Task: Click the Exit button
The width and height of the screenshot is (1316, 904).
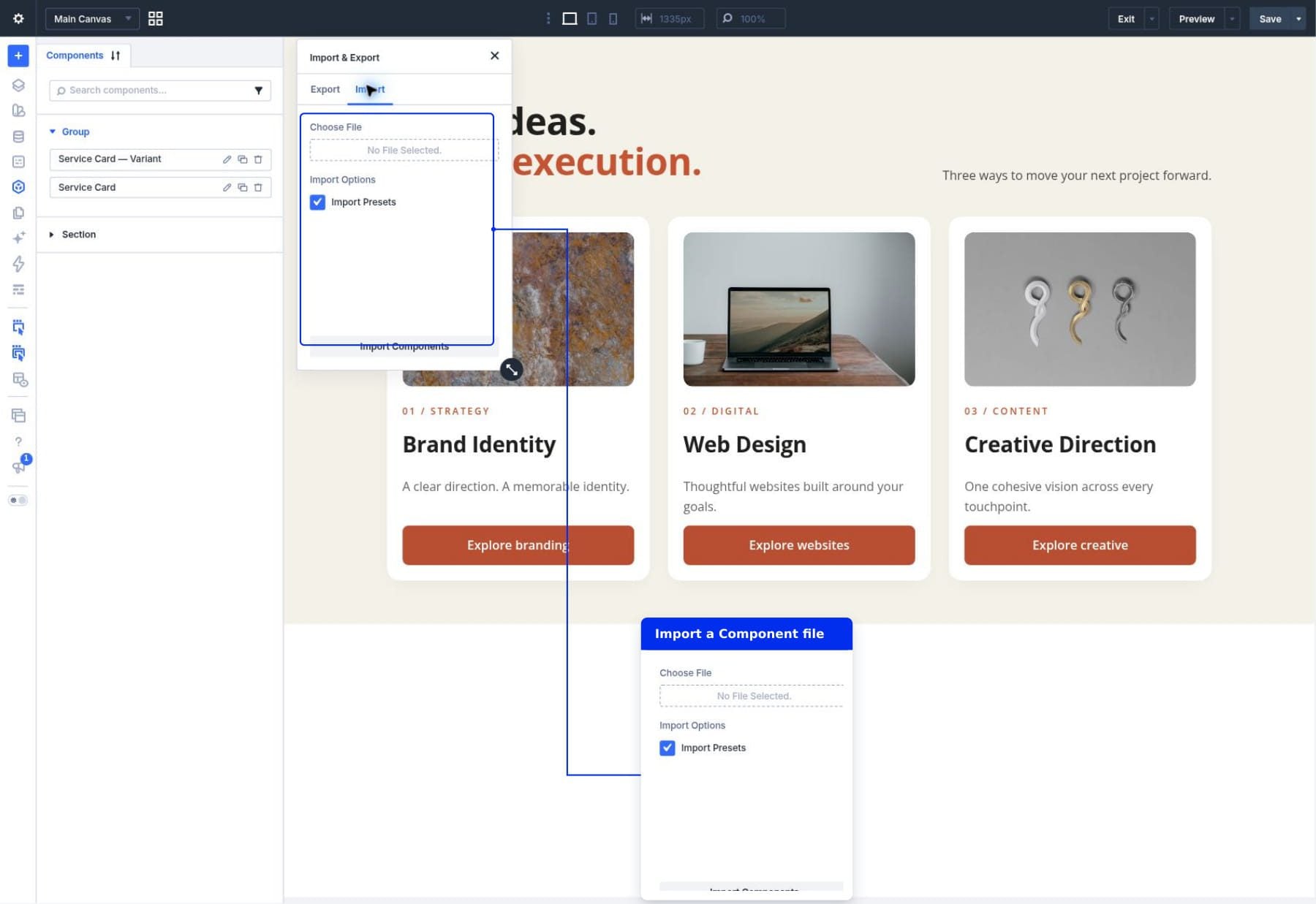Action: (x=1126, y=18)
